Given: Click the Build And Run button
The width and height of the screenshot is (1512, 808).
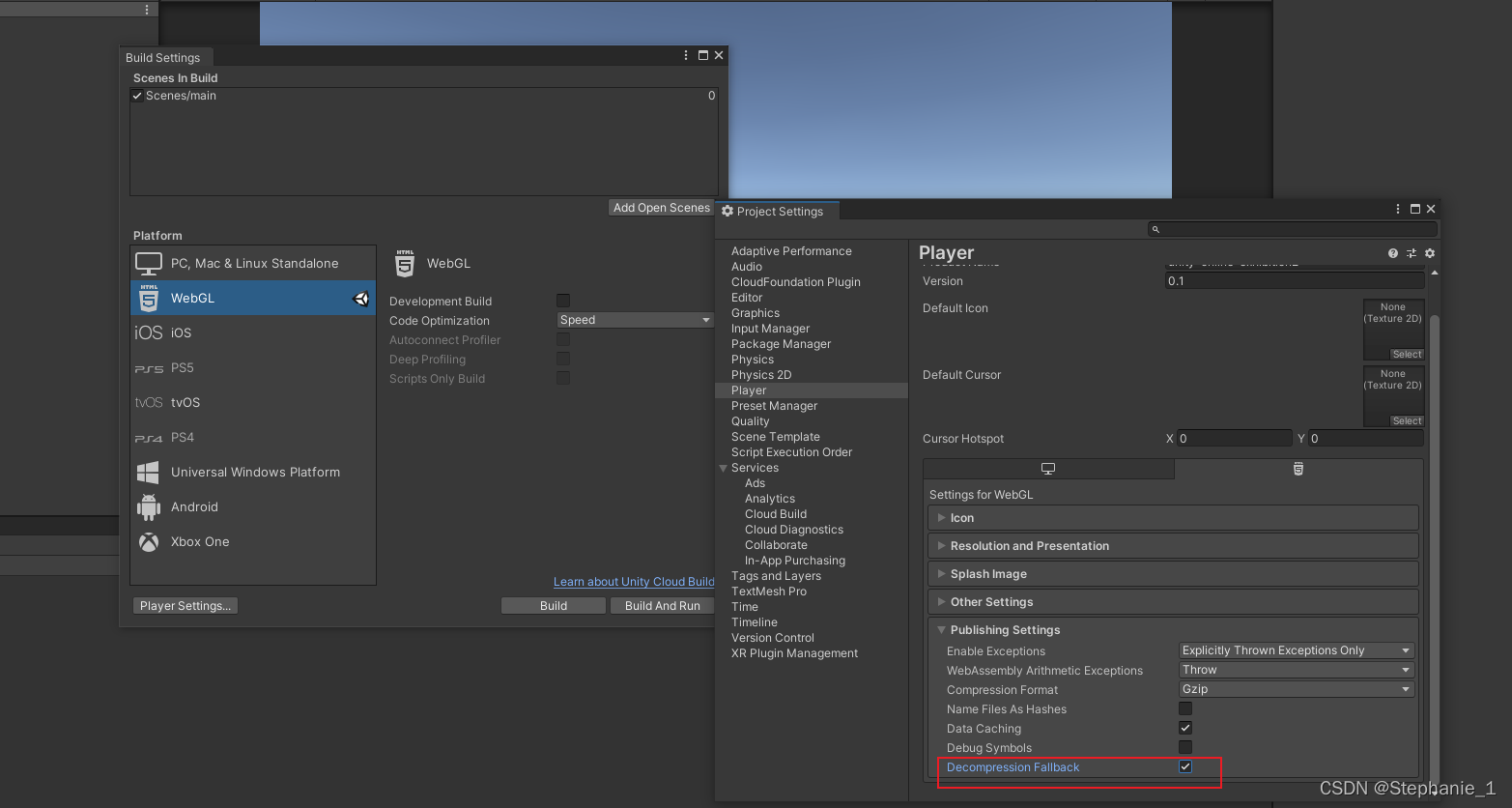Looking at the screenshot, I should [663, 605].
